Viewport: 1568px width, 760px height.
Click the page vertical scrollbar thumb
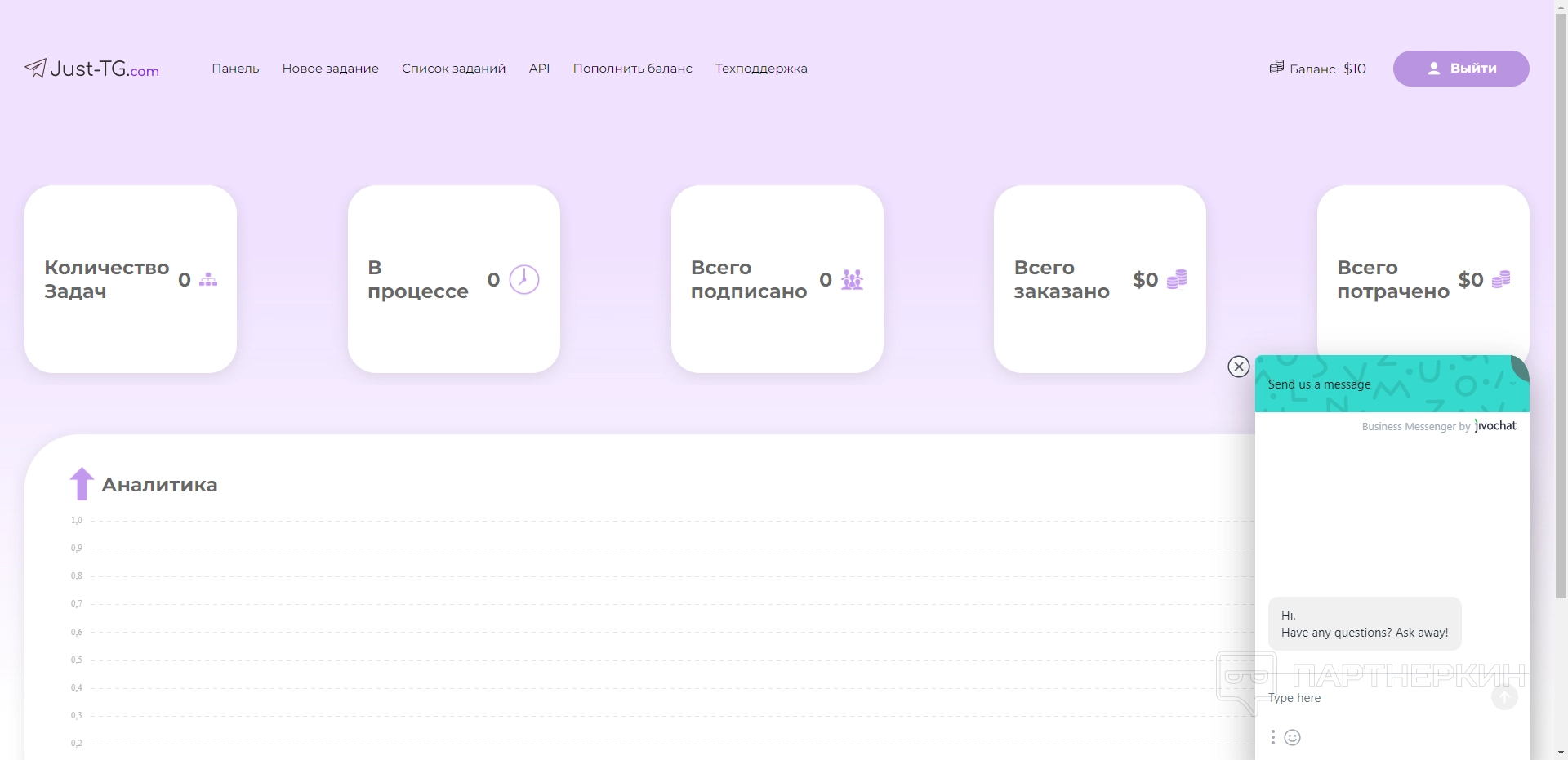pyautogui.click(x=1561, y=306)
